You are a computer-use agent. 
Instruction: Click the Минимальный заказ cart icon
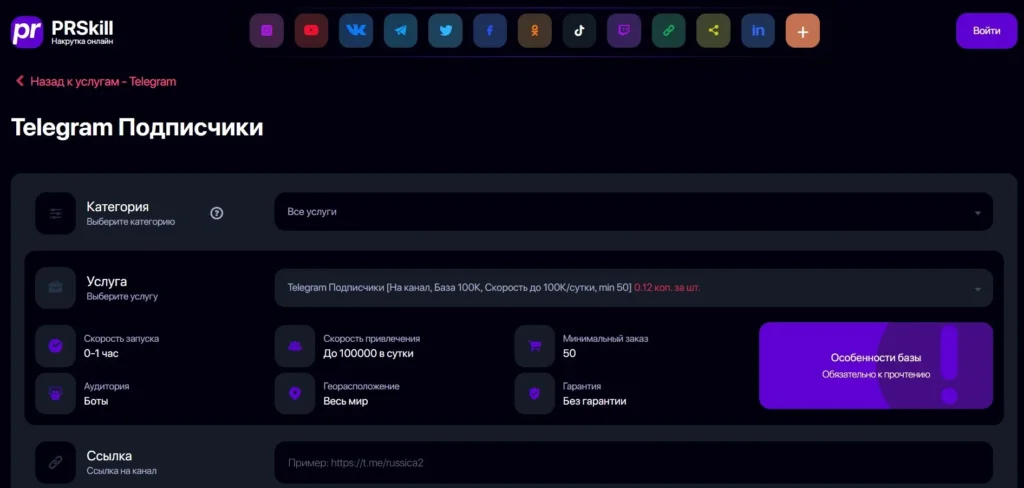pos(535,346)
